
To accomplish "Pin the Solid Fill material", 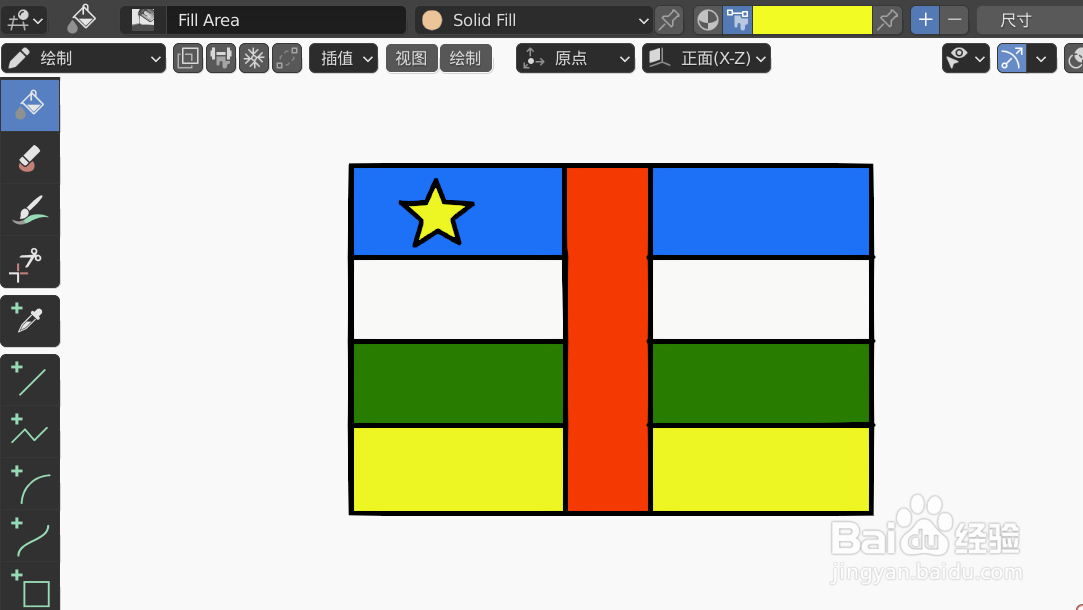I will [669, 20].
